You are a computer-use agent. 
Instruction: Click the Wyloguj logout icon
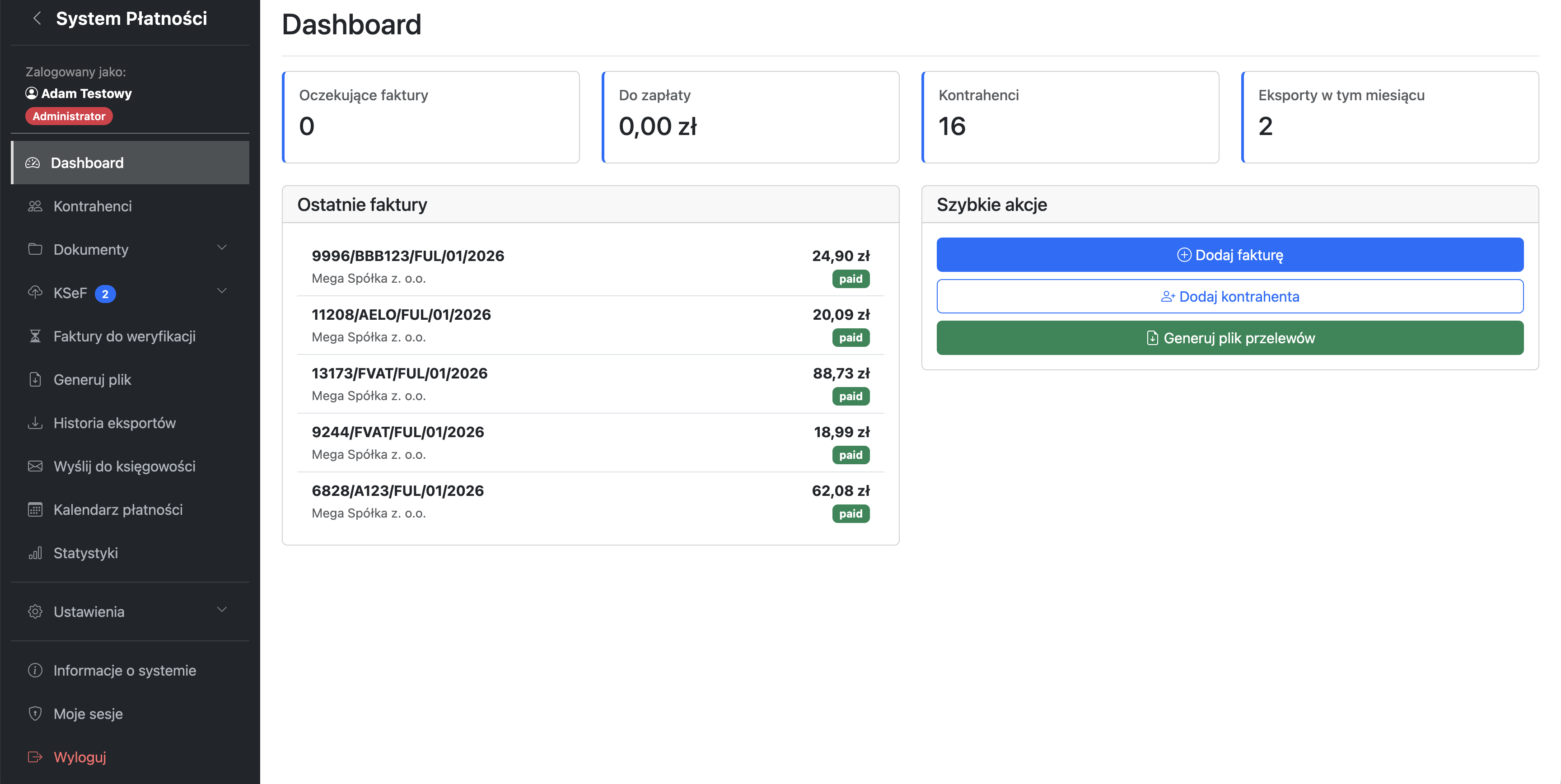[x=35, y=757]
